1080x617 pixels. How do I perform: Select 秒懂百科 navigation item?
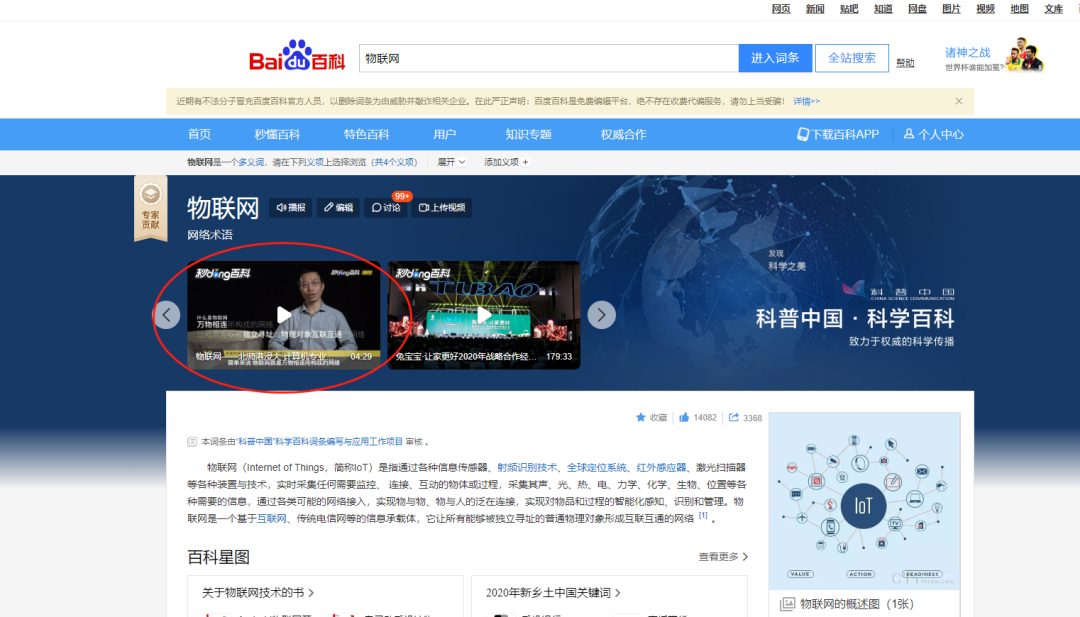[277, 134]
